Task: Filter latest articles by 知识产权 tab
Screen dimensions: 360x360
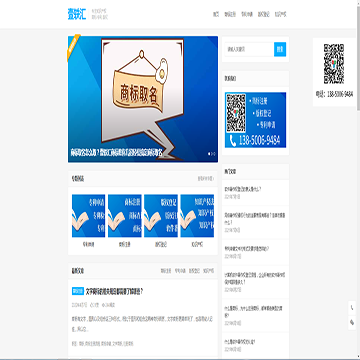Action: click(209, 271)
